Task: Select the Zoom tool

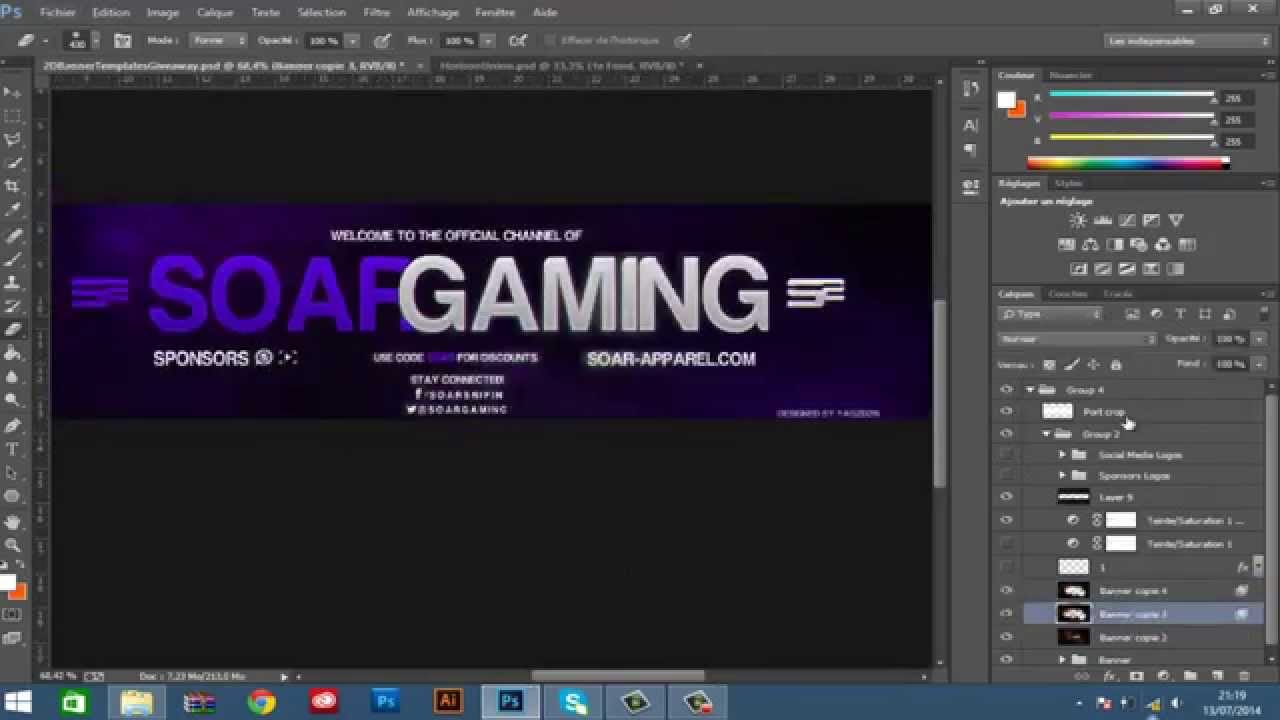Action: (x=13, y=545)
